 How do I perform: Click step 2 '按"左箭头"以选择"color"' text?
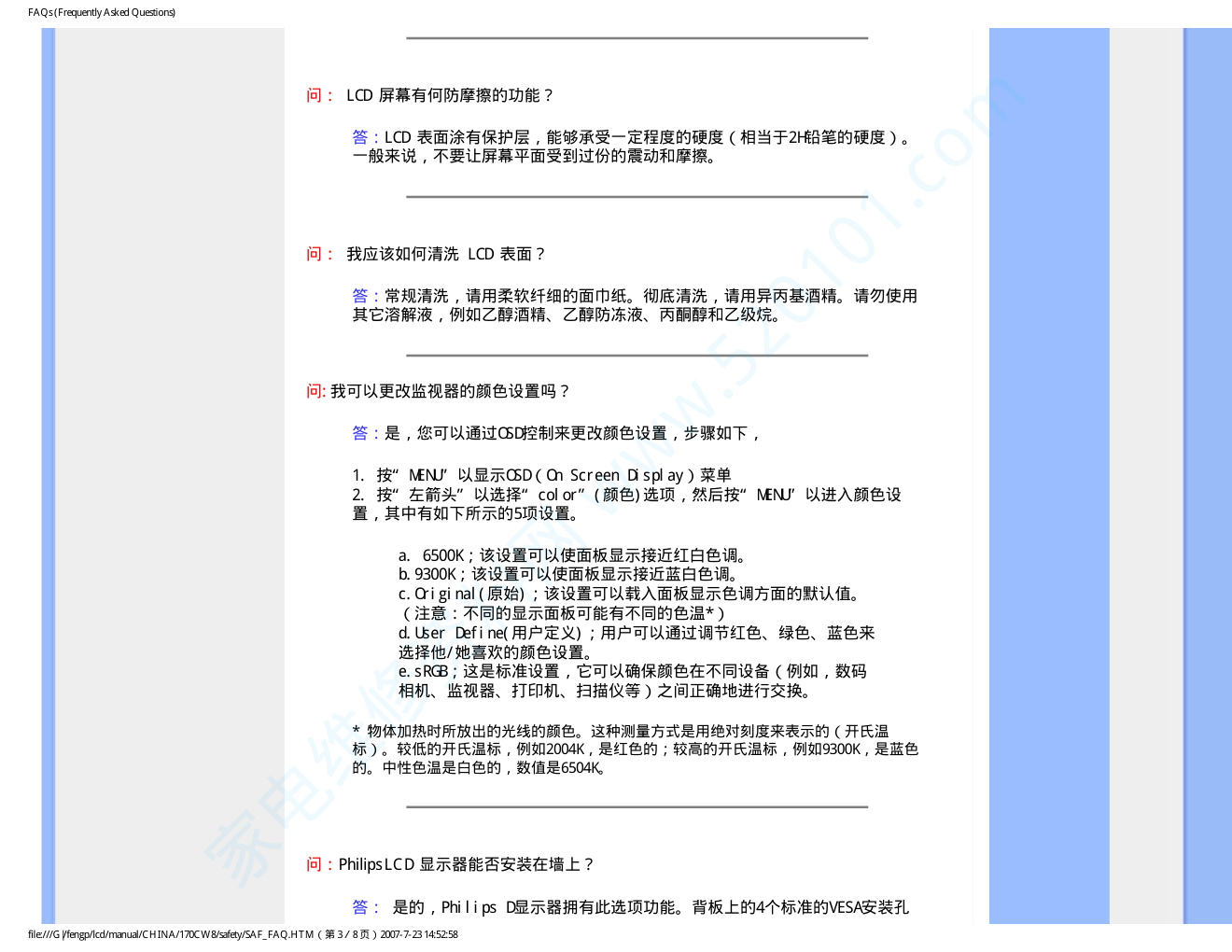(x=627, y=495)
